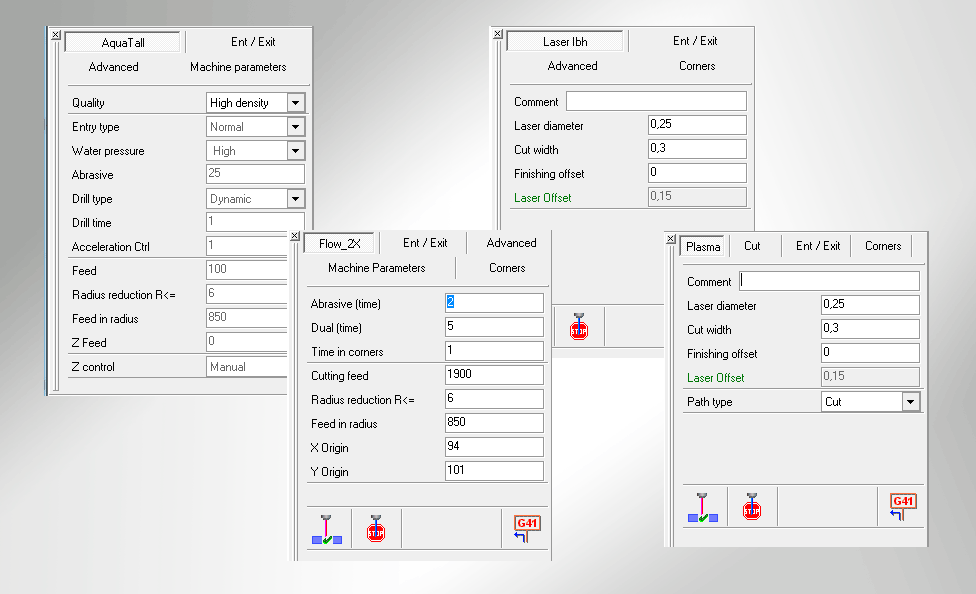Click the Time in corners field
The width and height of the screenshot is (976, 594).
point(494,351)
